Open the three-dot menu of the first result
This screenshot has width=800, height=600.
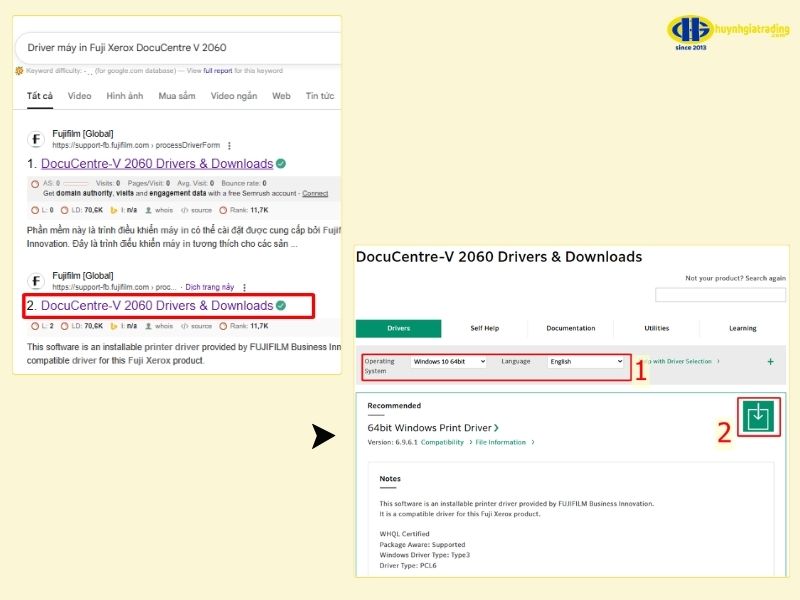[x=229, y=145]
